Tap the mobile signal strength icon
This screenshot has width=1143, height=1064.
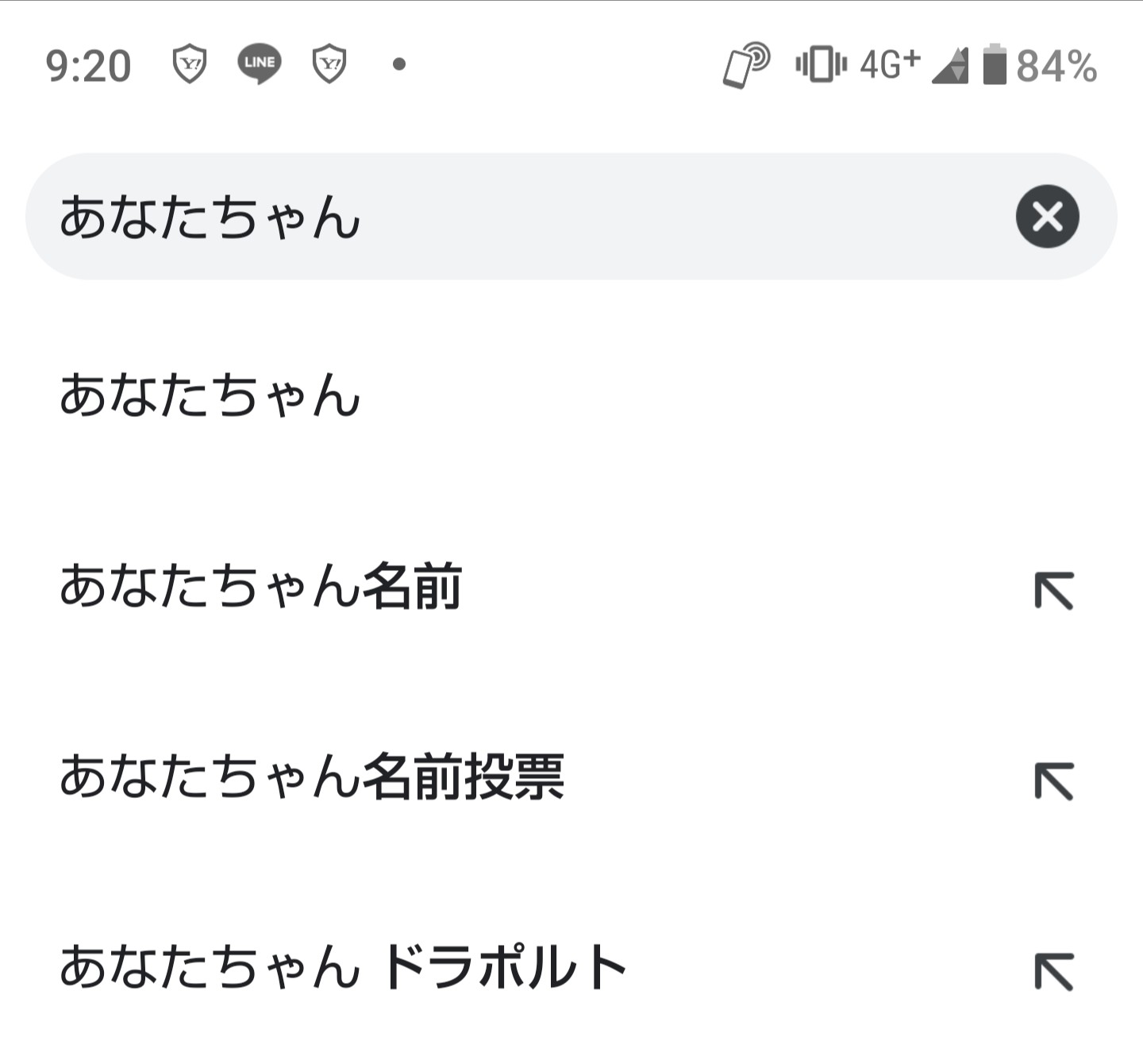[950, 65]
